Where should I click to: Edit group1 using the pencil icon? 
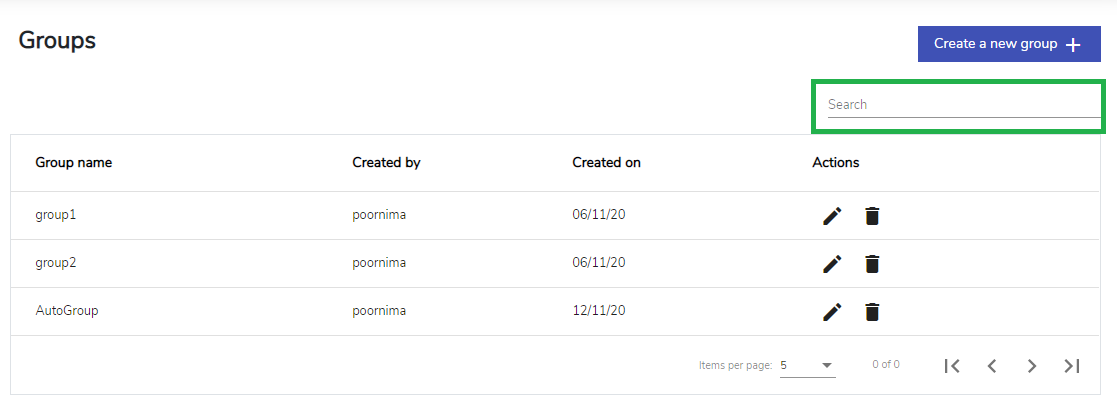(832, 216)
